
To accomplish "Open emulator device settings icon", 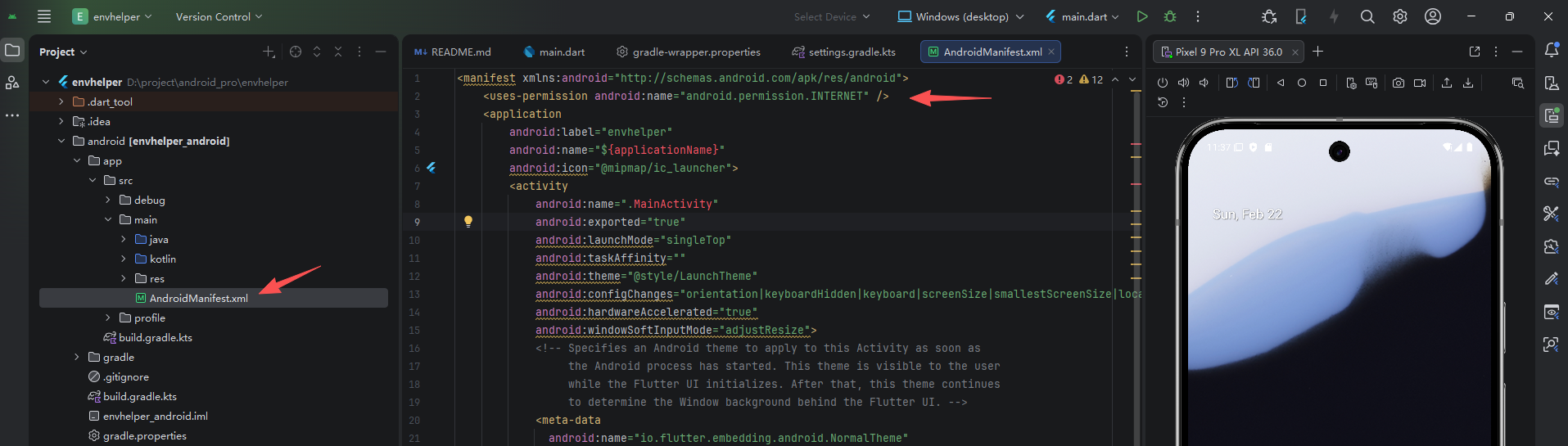I will (x=1351, y=83).
